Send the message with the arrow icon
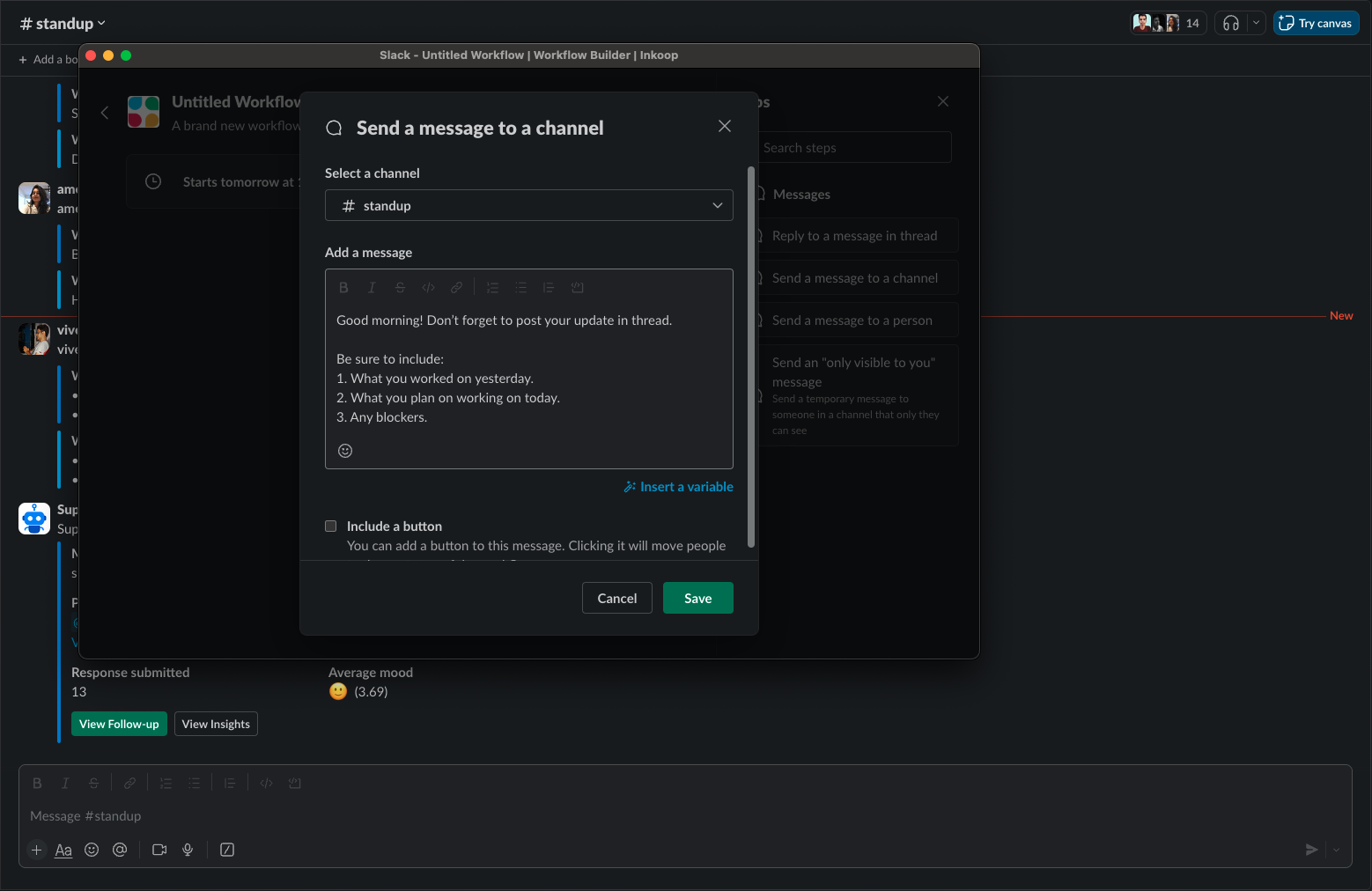Viewport: 1372px width, 891px height. [1311, 850]
